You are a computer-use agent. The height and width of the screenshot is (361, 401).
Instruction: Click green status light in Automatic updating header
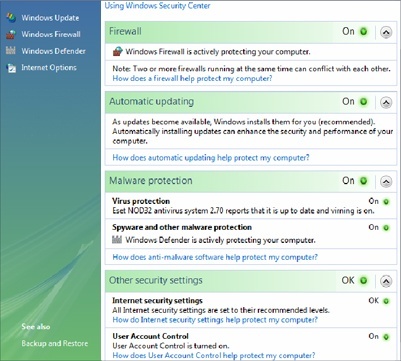click(363, 102)
